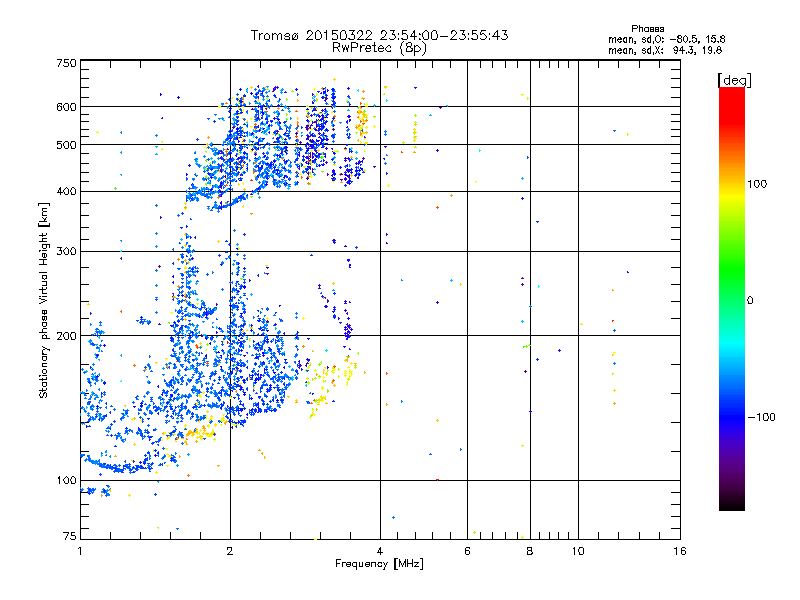Viewport: 800px width, 600px height.
Task: Click the colorbar tick label '0'
Action: coord(750,300)
